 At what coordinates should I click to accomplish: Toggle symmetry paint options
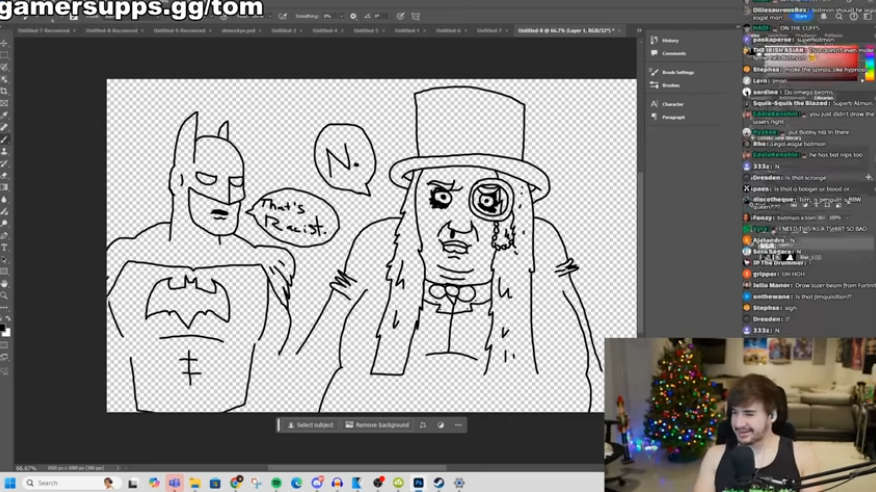(417, 16)
